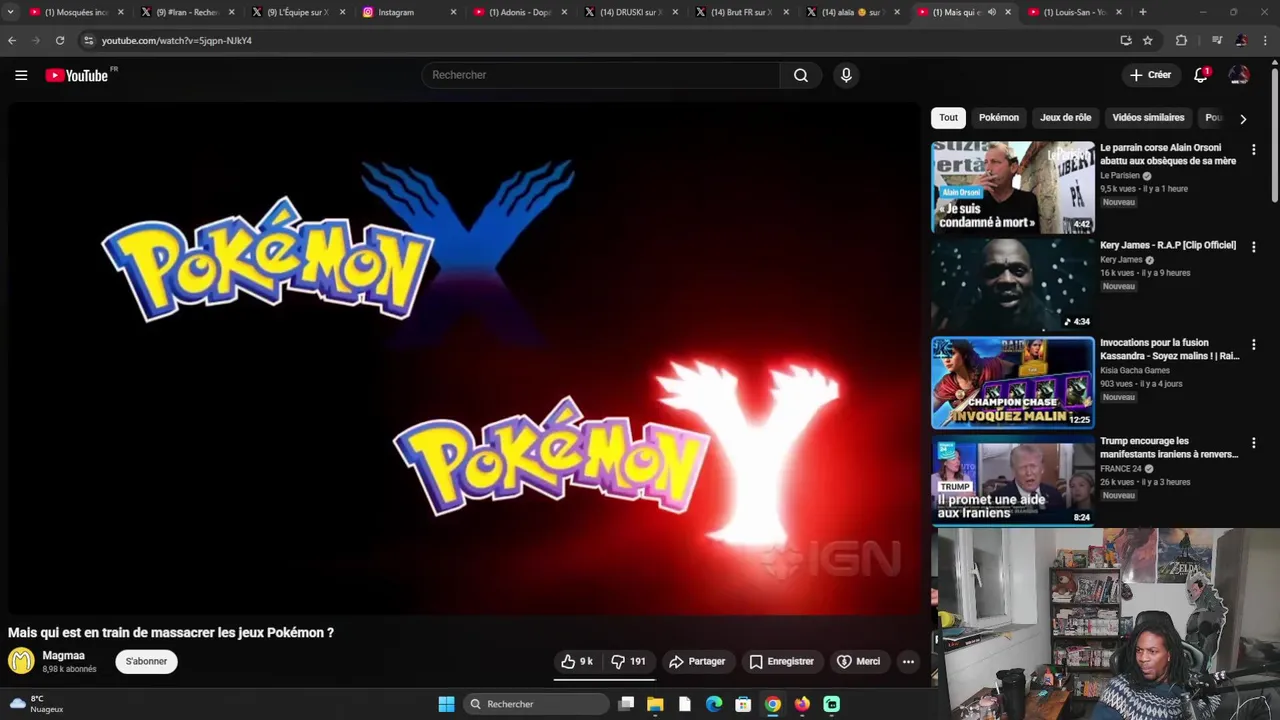Screen dimensions: 1280x720
Task: Open the Alain Orsoni video thumbnail
Action: click(x=1012, y=187)
